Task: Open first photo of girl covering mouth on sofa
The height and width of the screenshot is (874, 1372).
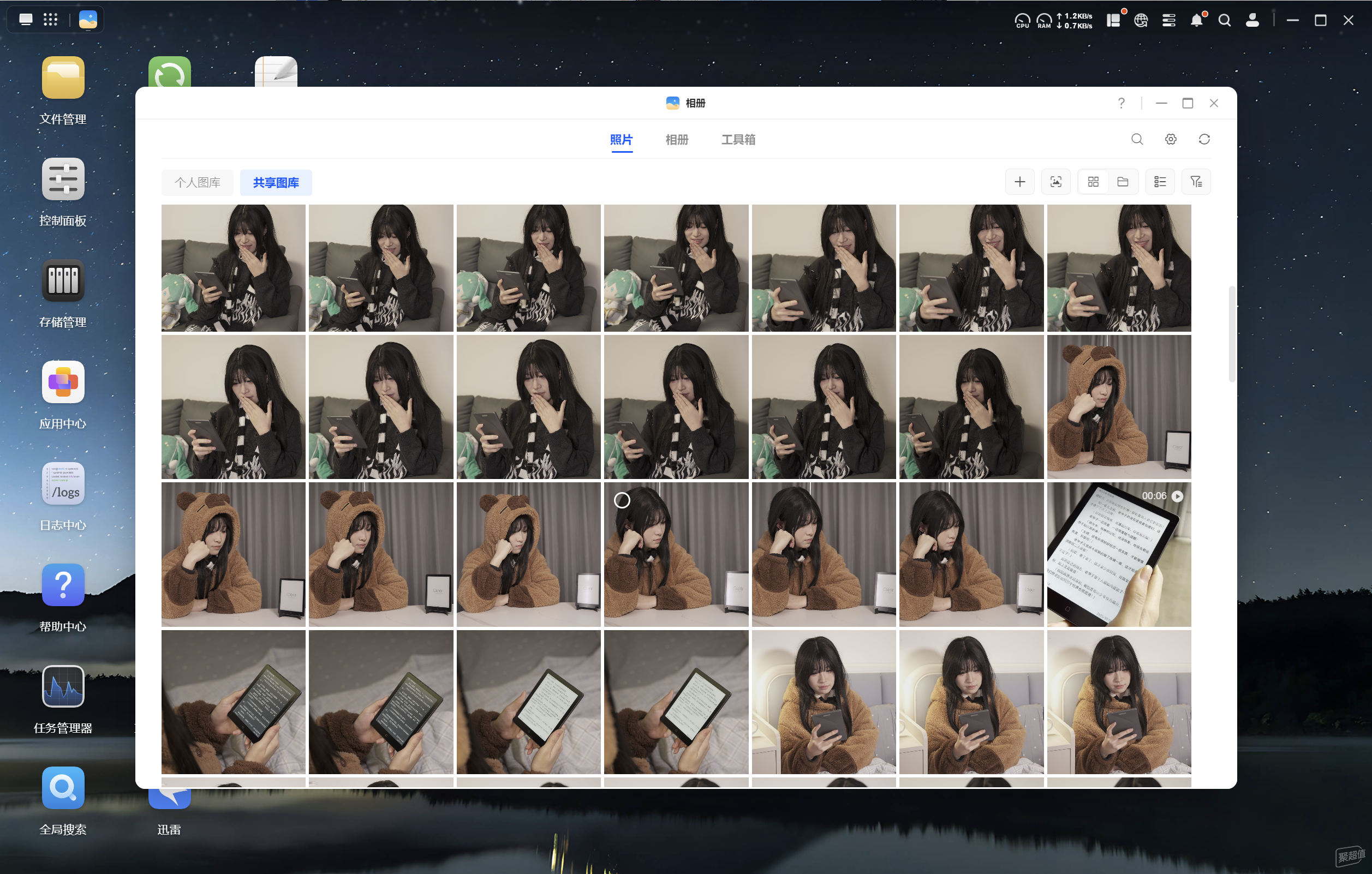Action: [233, 268]
